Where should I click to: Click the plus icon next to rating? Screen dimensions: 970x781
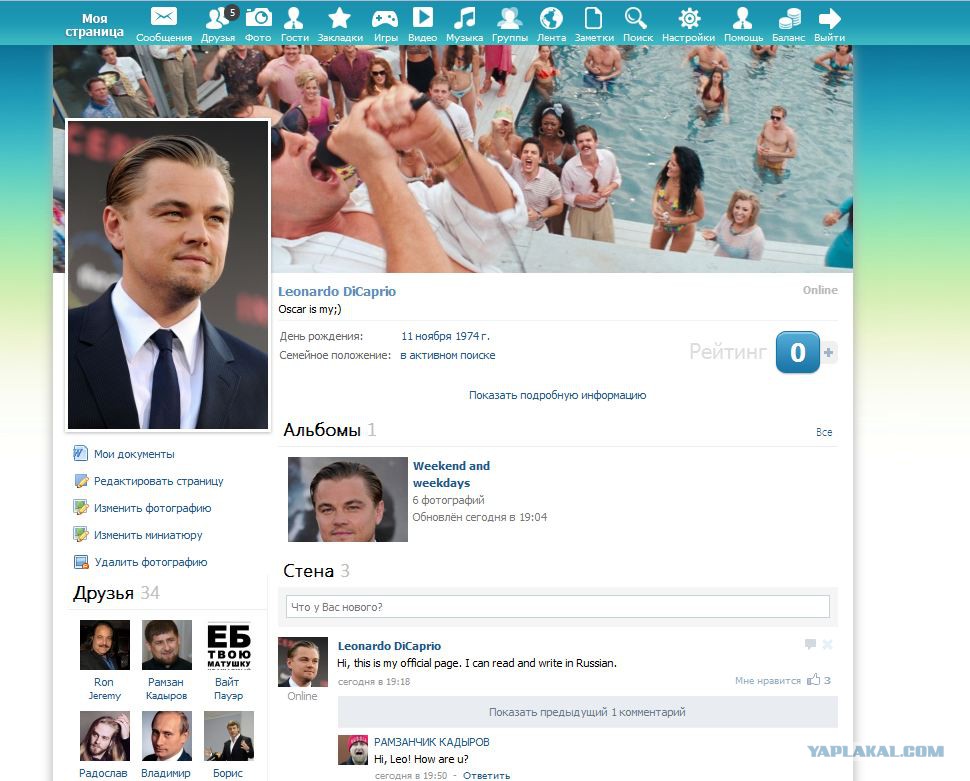pyautogui.click(x=828, y=353)
